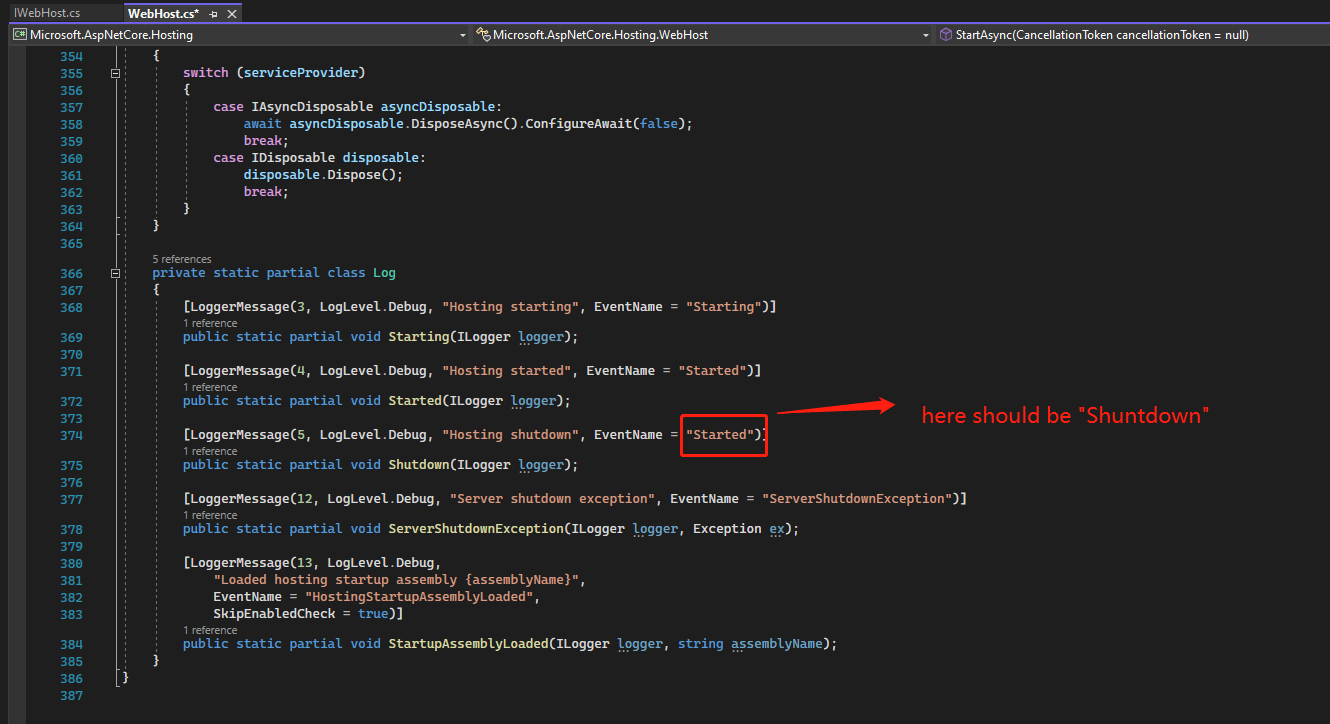Click the C# project icon in navigation bar
The height and width of the screenshot is (724, 1330).
pos(19,35)
